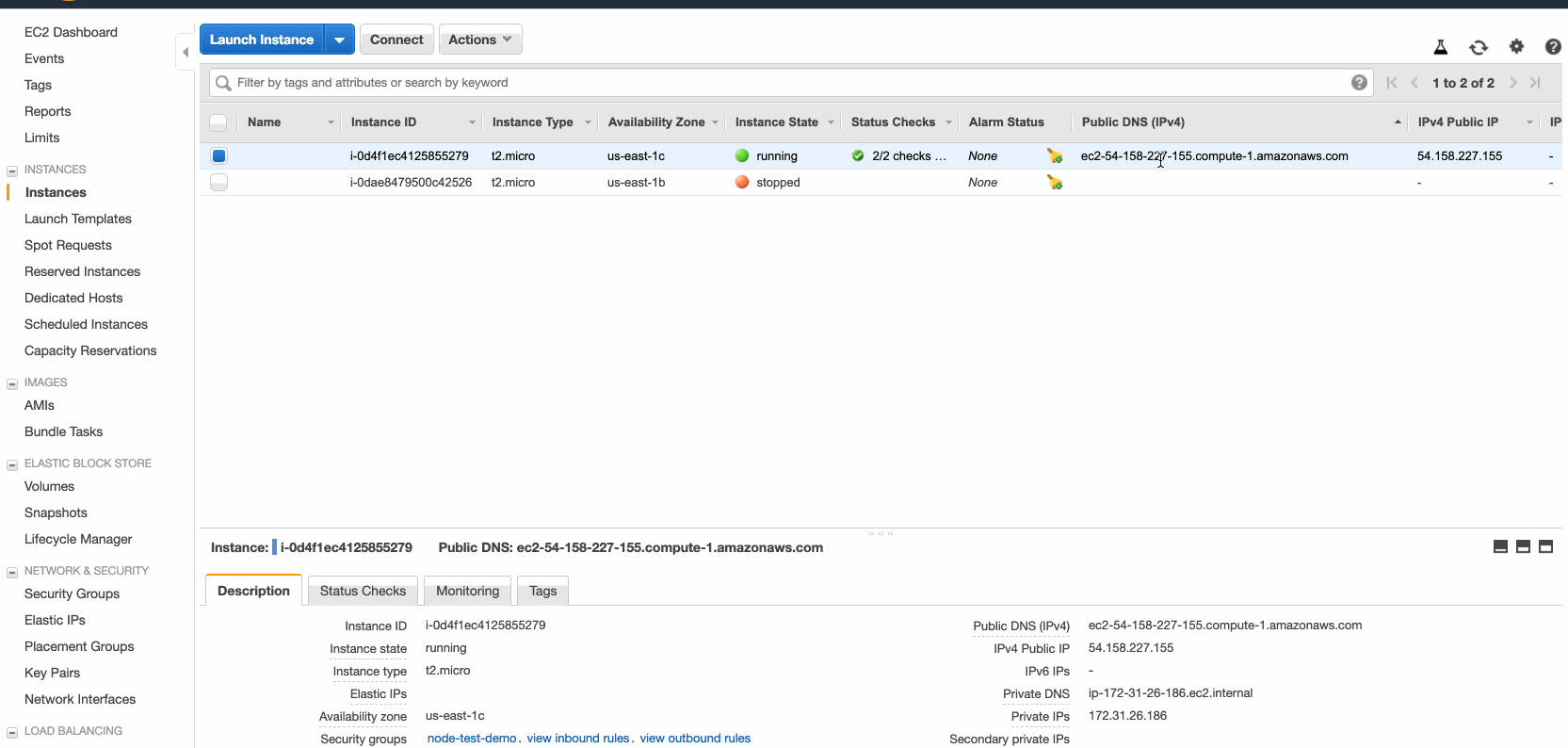Open Instance Type column dropdown arrow

588,122
